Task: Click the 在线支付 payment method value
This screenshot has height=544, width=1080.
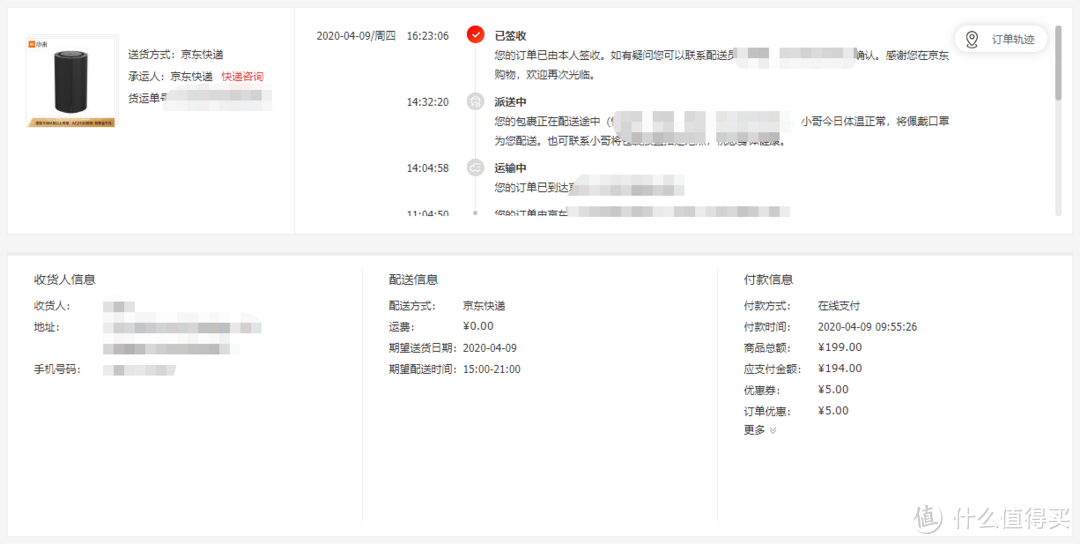Action: (838, 306)
